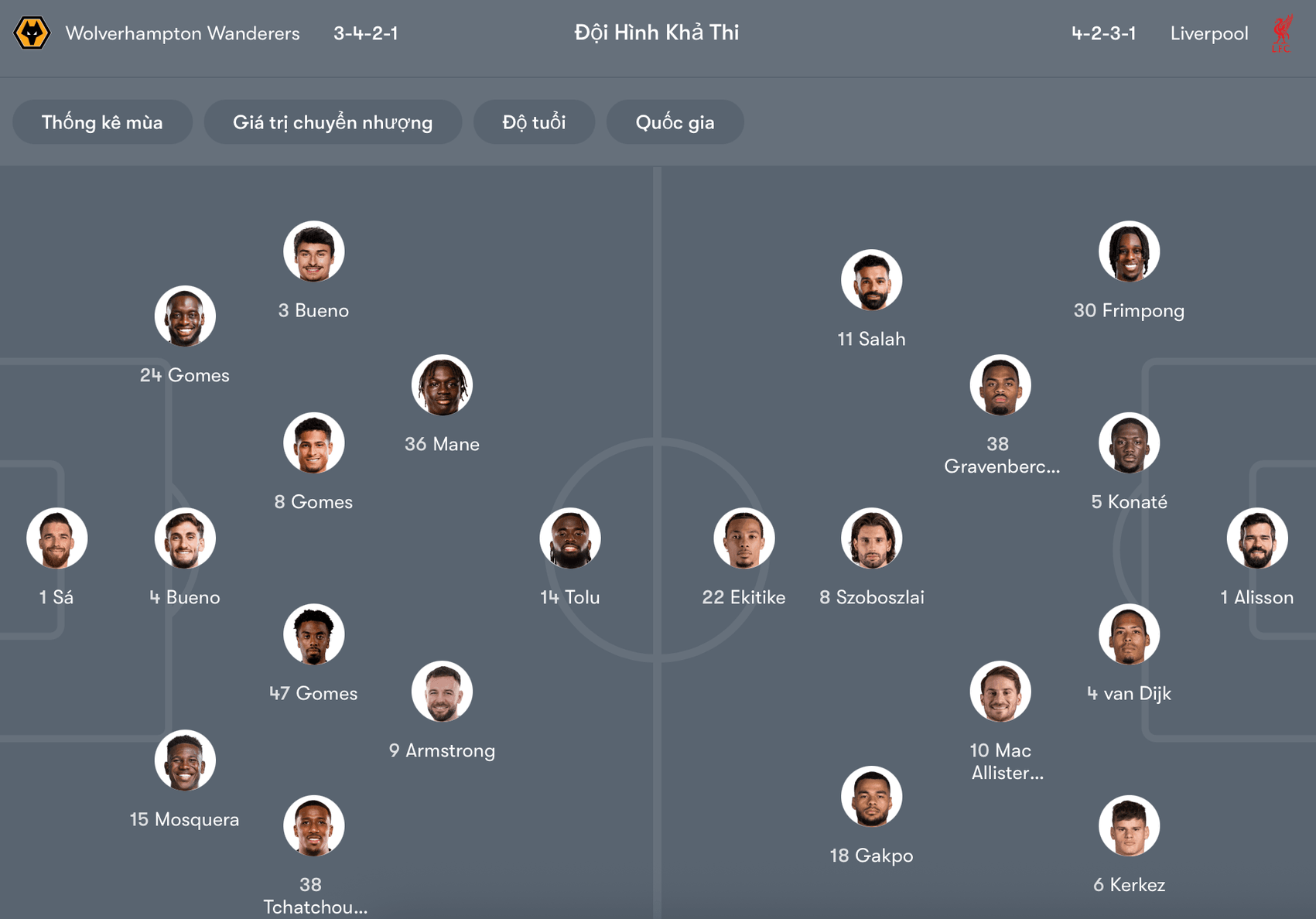Select goalkeeper Sá's player portrait
Viewport: 1316px width, 919px height.
coord(56,538)
